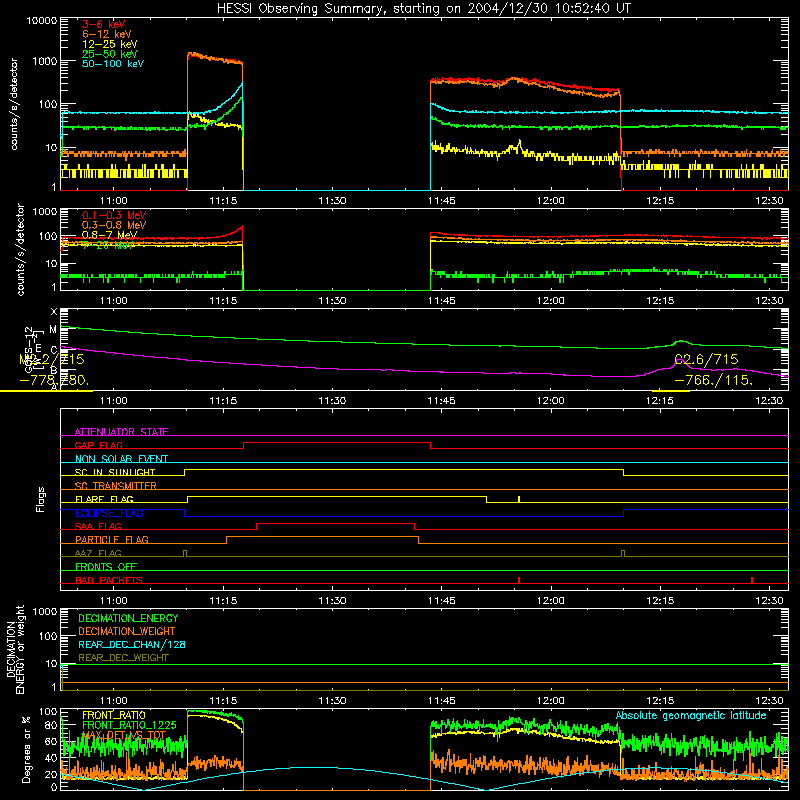
Task: Click the SC_TRANSMITTER flag label
Action: [116, 486]
